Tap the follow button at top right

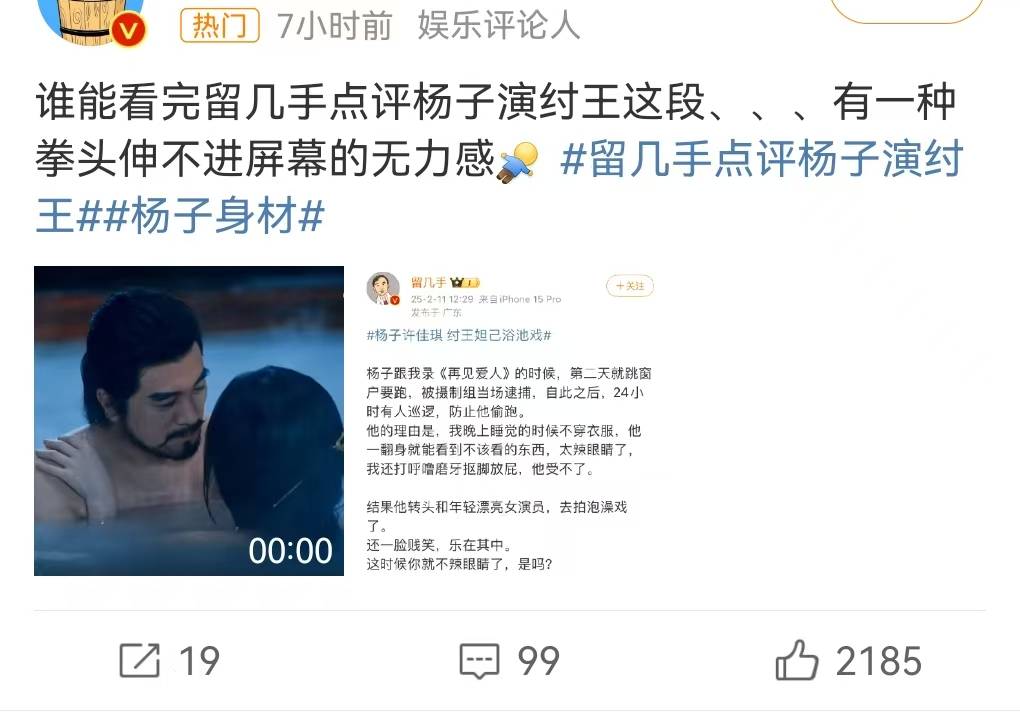907,8
